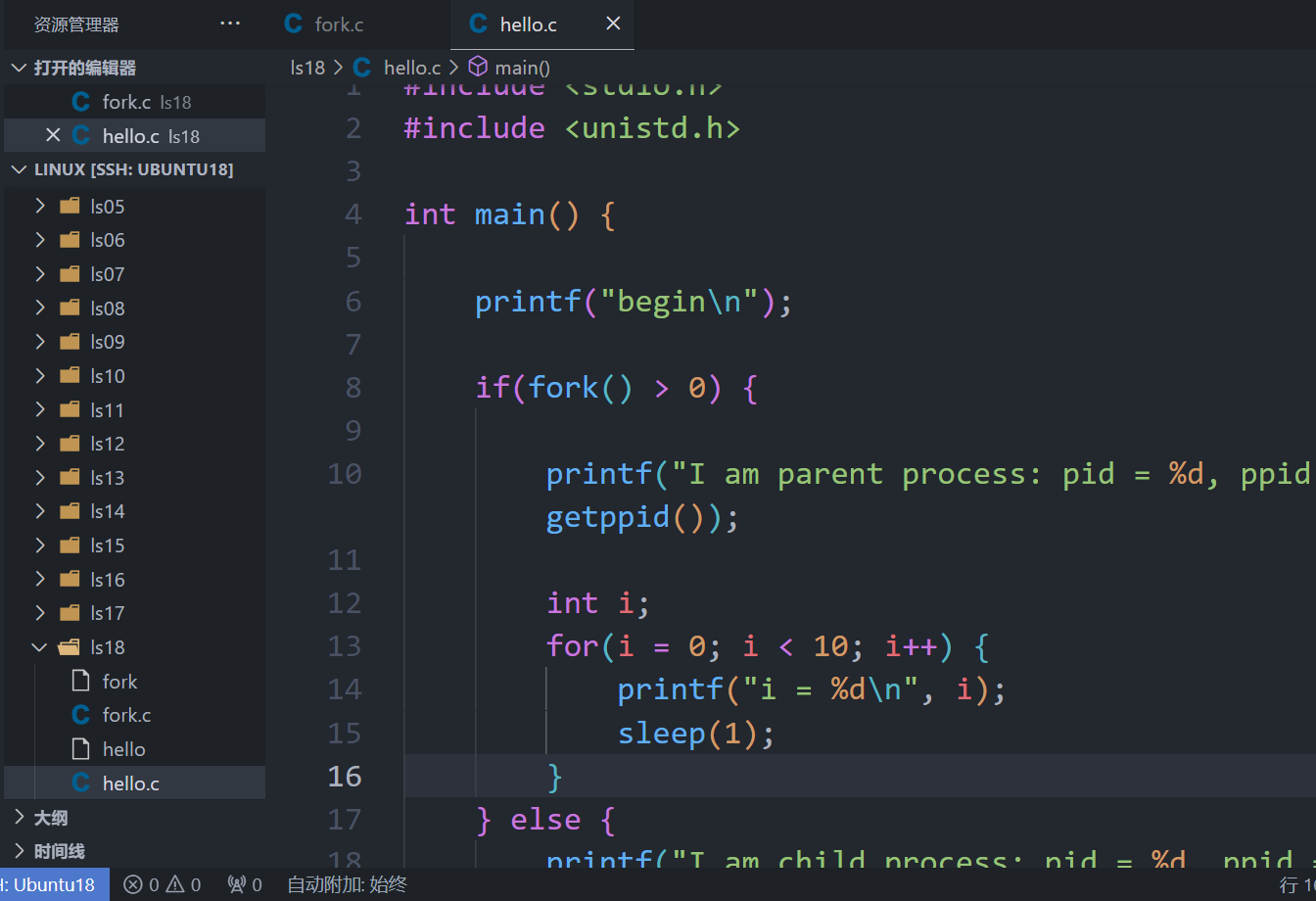Click line number 8 in the gutter
1316x901 pixels.
352,387
